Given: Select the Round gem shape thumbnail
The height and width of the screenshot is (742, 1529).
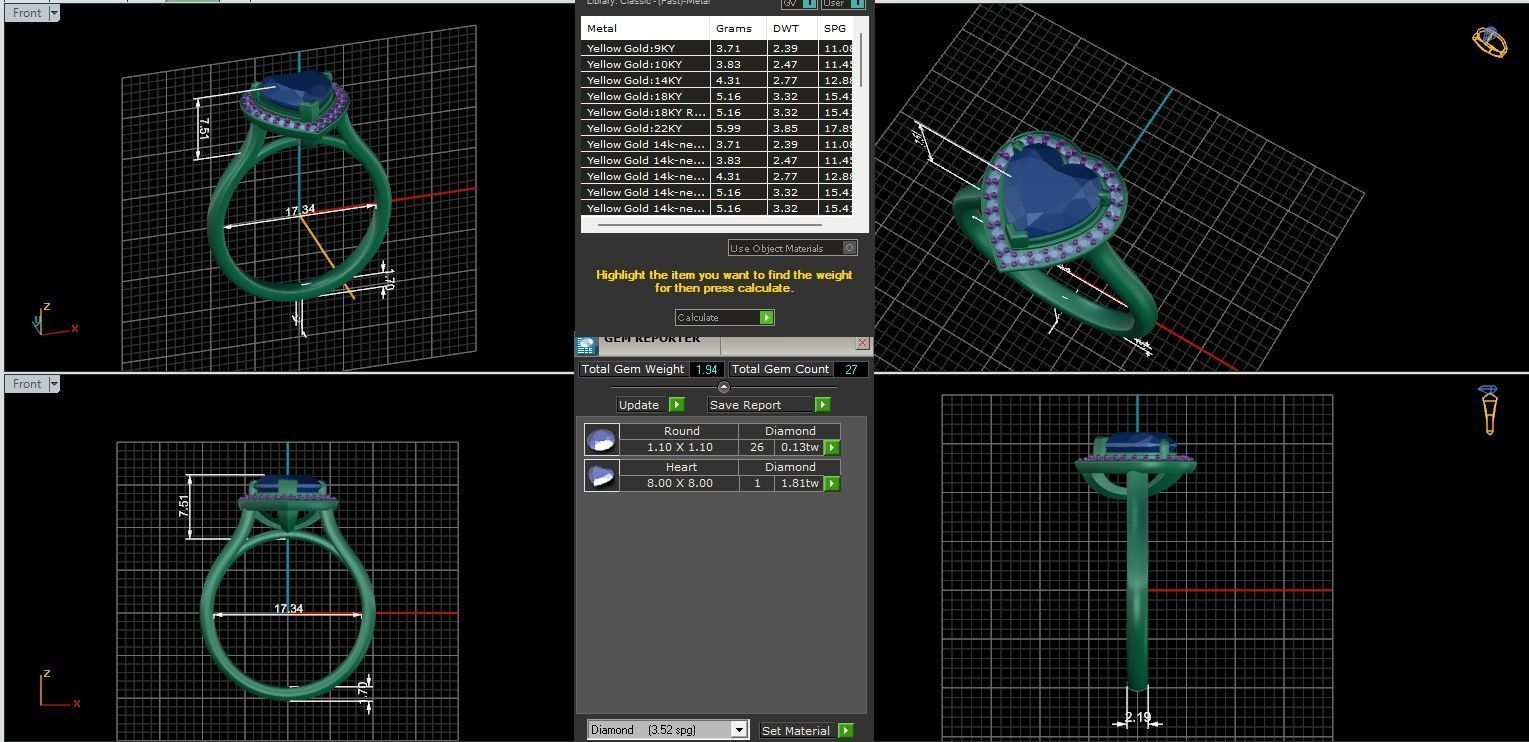Looking at the screenshot, I should 601,439.
